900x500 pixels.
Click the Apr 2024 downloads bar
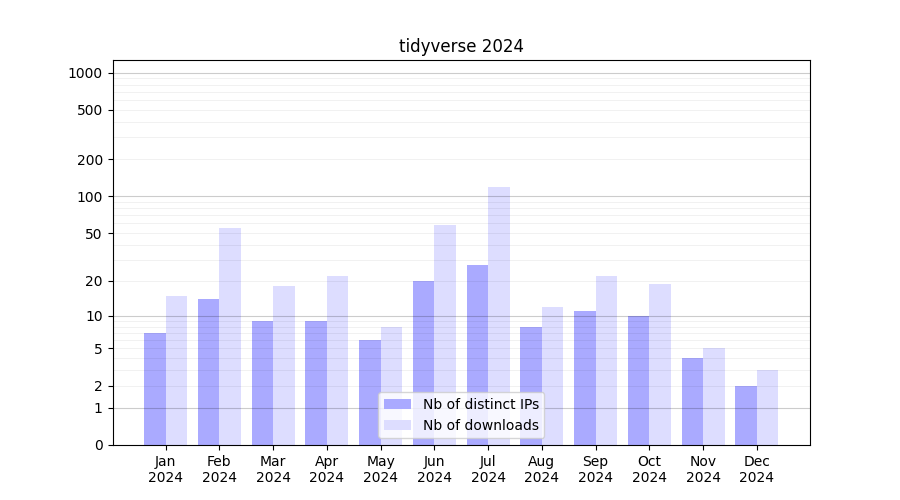(337, 360)
